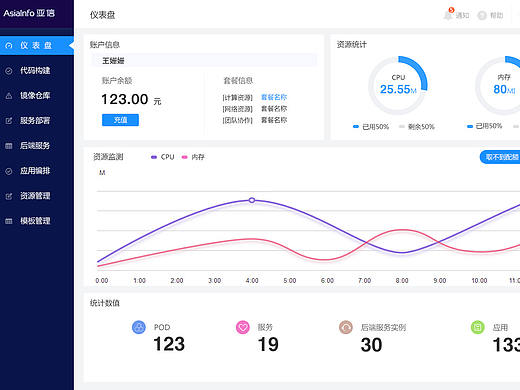Viewport: 520px width, 390px height.
Task: Open 模板管理 in sidebar
Action: click(x=35, y=221)
